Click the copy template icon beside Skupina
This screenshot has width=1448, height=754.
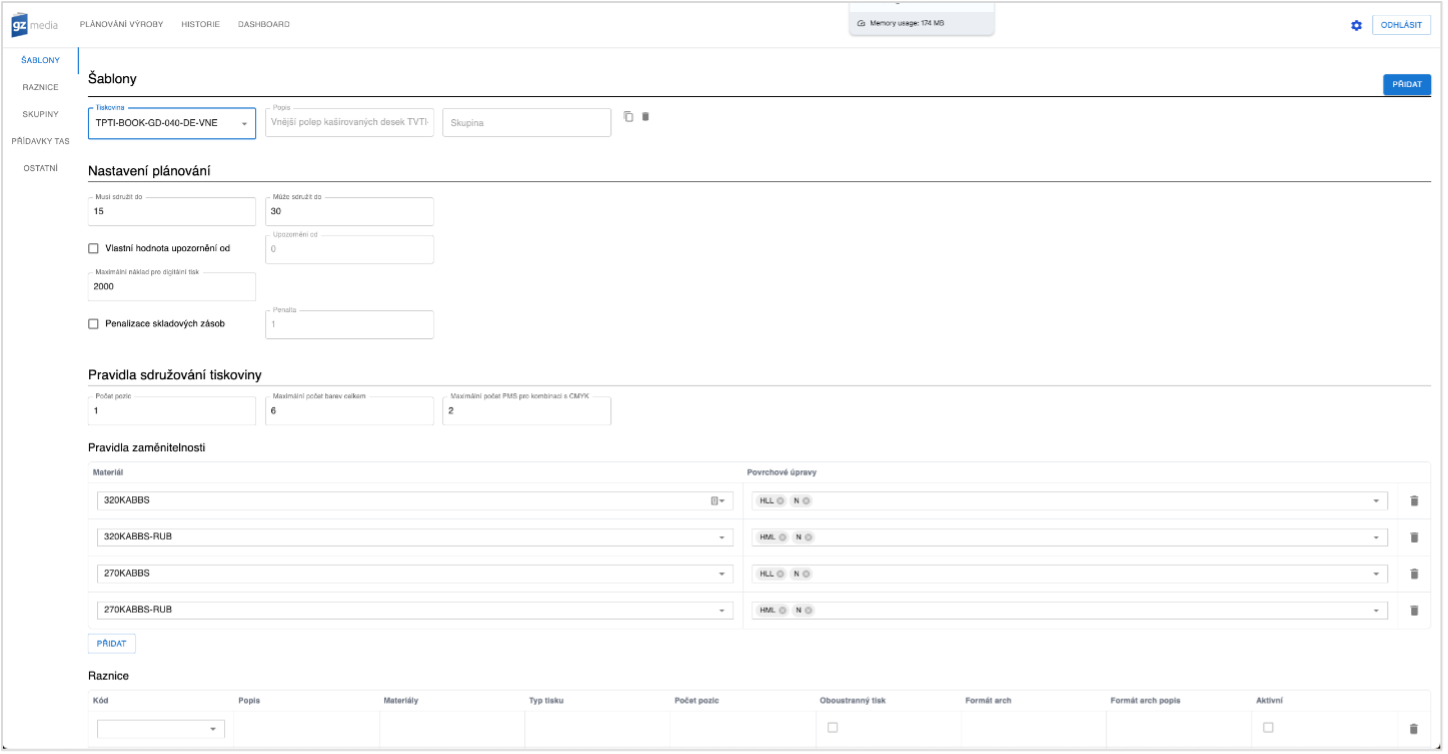(628, 116)
